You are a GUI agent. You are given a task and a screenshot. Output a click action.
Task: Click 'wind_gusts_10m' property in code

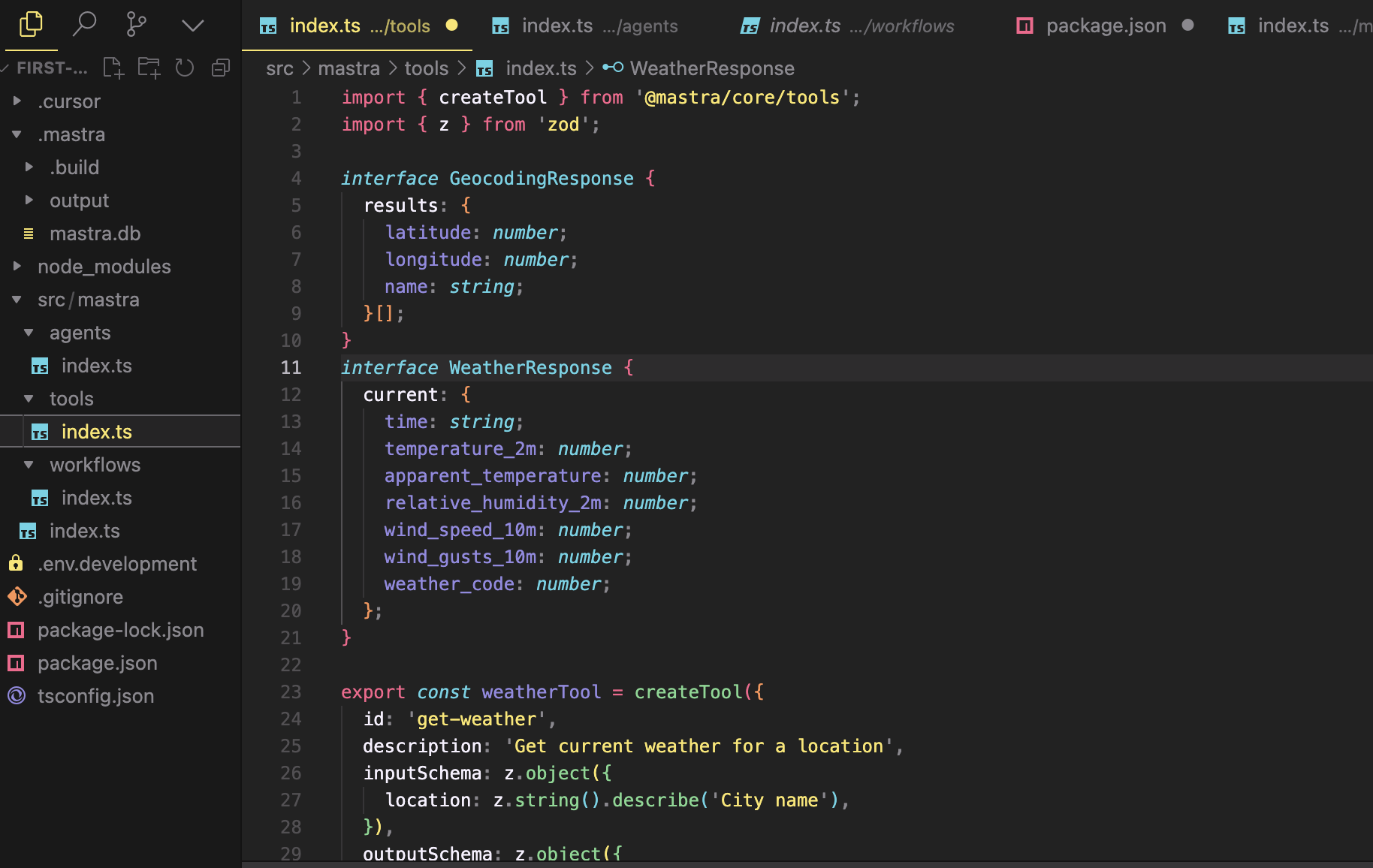pyautogui.click(x=460, y=557)
